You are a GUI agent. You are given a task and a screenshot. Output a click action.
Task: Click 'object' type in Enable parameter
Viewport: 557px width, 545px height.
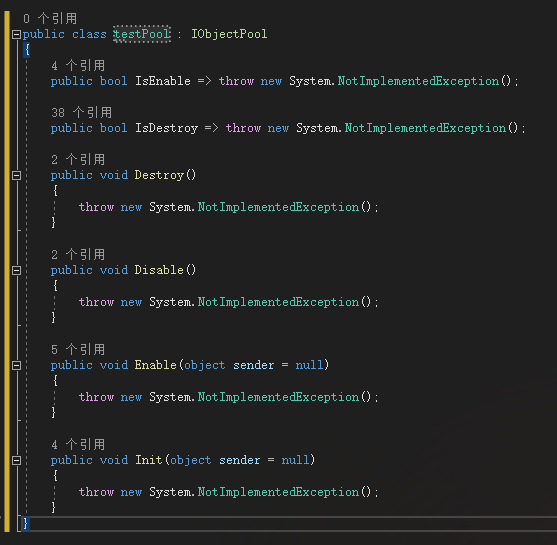(205, 365)
